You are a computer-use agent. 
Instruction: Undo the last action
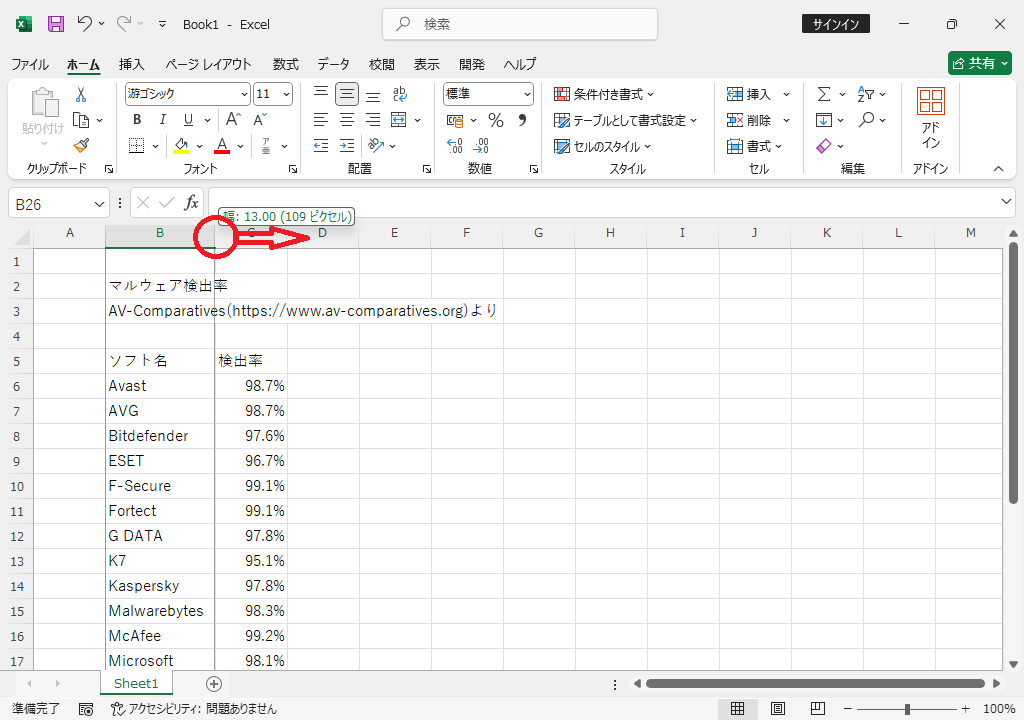[84, 24]
